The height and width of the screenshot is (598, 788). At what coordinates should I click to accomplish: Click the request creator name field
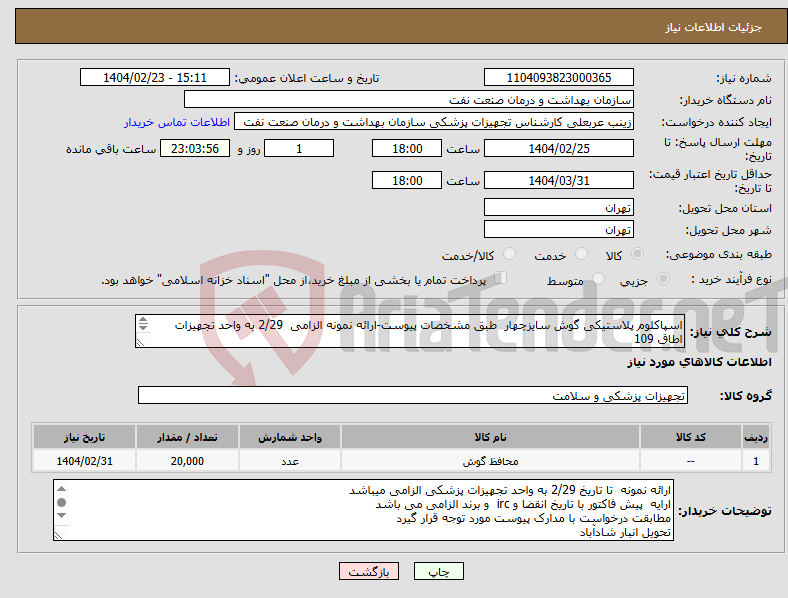tap(434, 122)
